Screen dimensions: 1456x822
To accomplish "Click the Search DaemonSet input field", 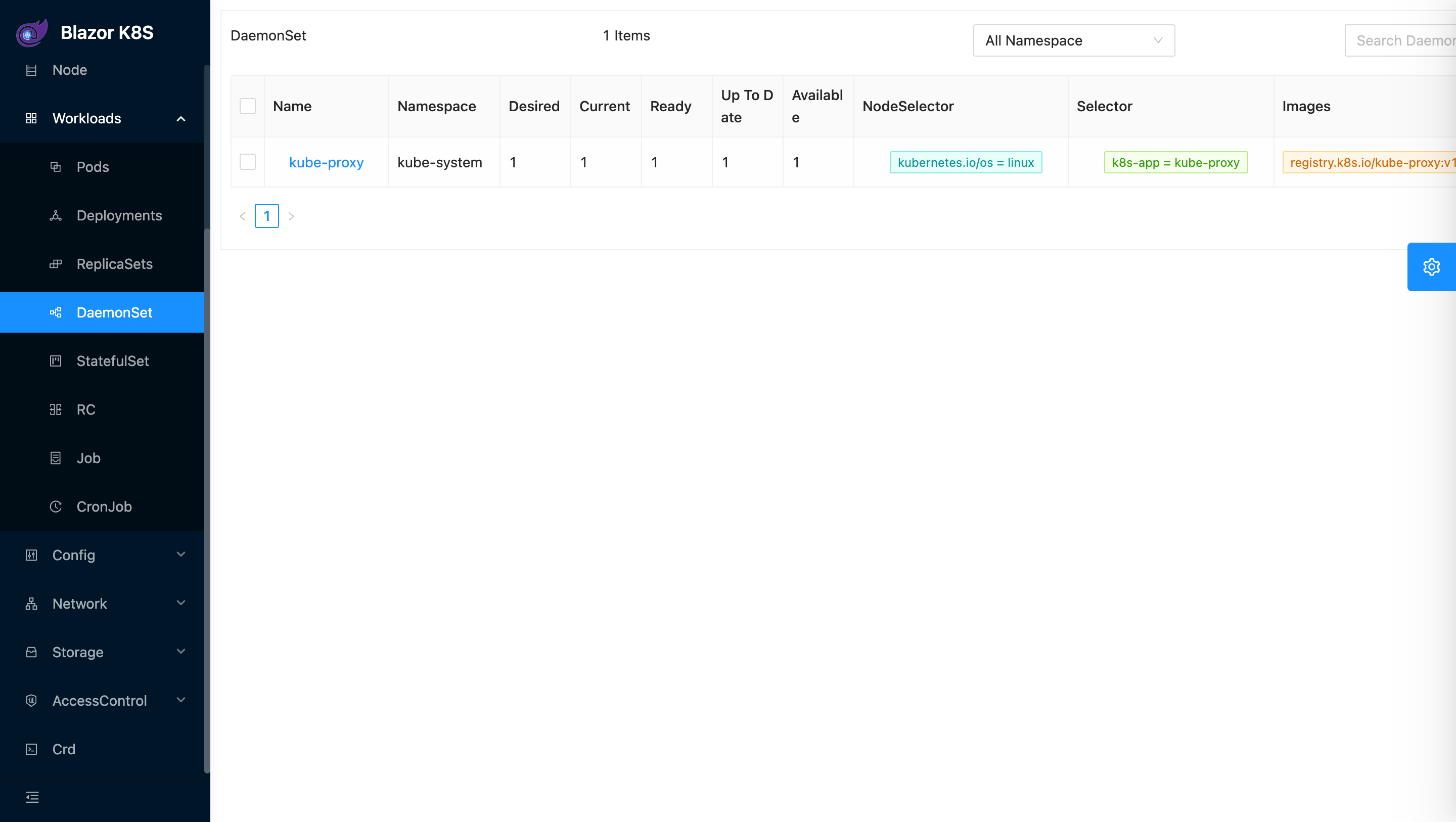I will pyautogui.click(x=1400, y=41).
